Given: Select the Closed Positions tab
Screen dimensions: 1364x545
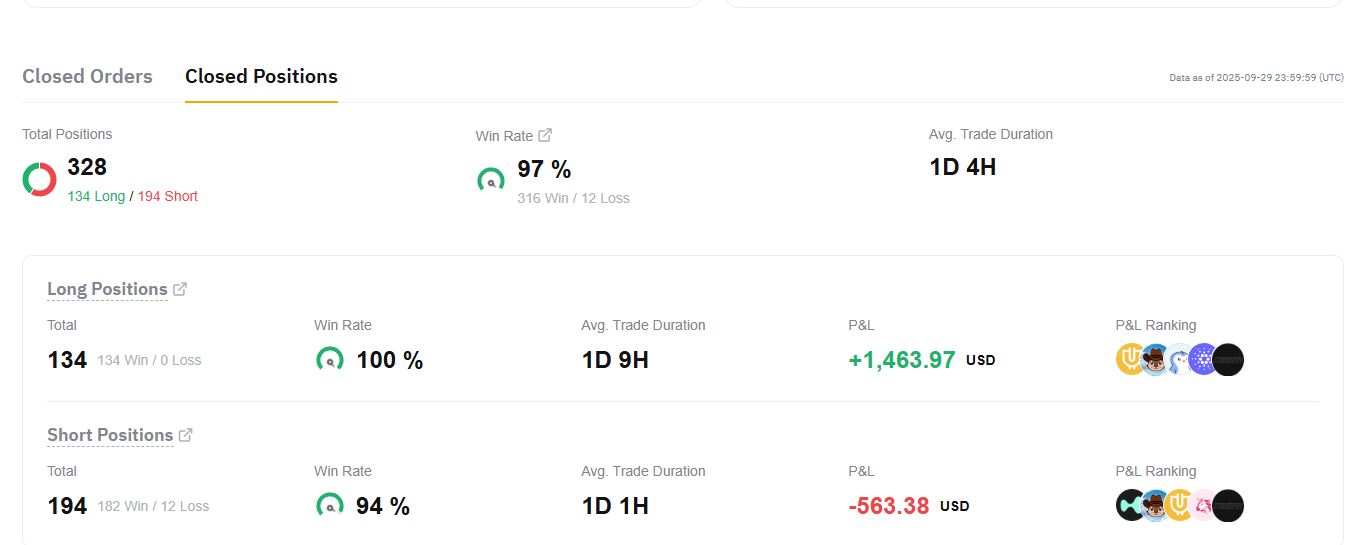Looking at the screenshot, I should pyautogui.click(x=261, y=77).
